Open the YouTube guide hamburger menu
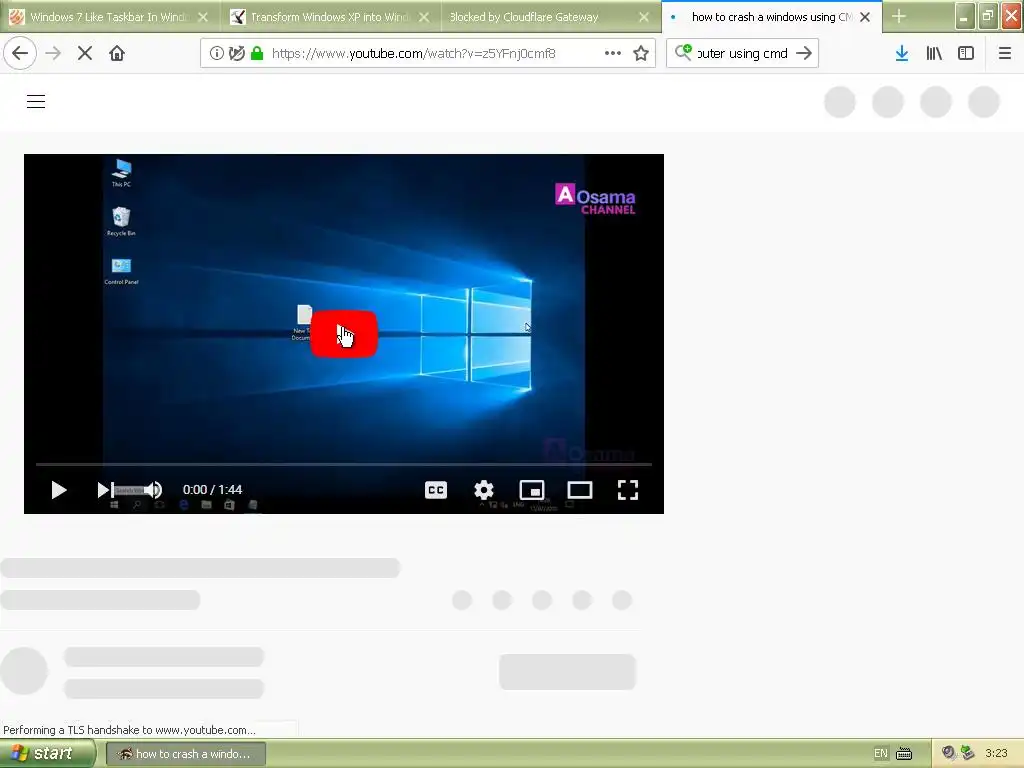This screenshot has height=768, width=1024. coord(36,101)
